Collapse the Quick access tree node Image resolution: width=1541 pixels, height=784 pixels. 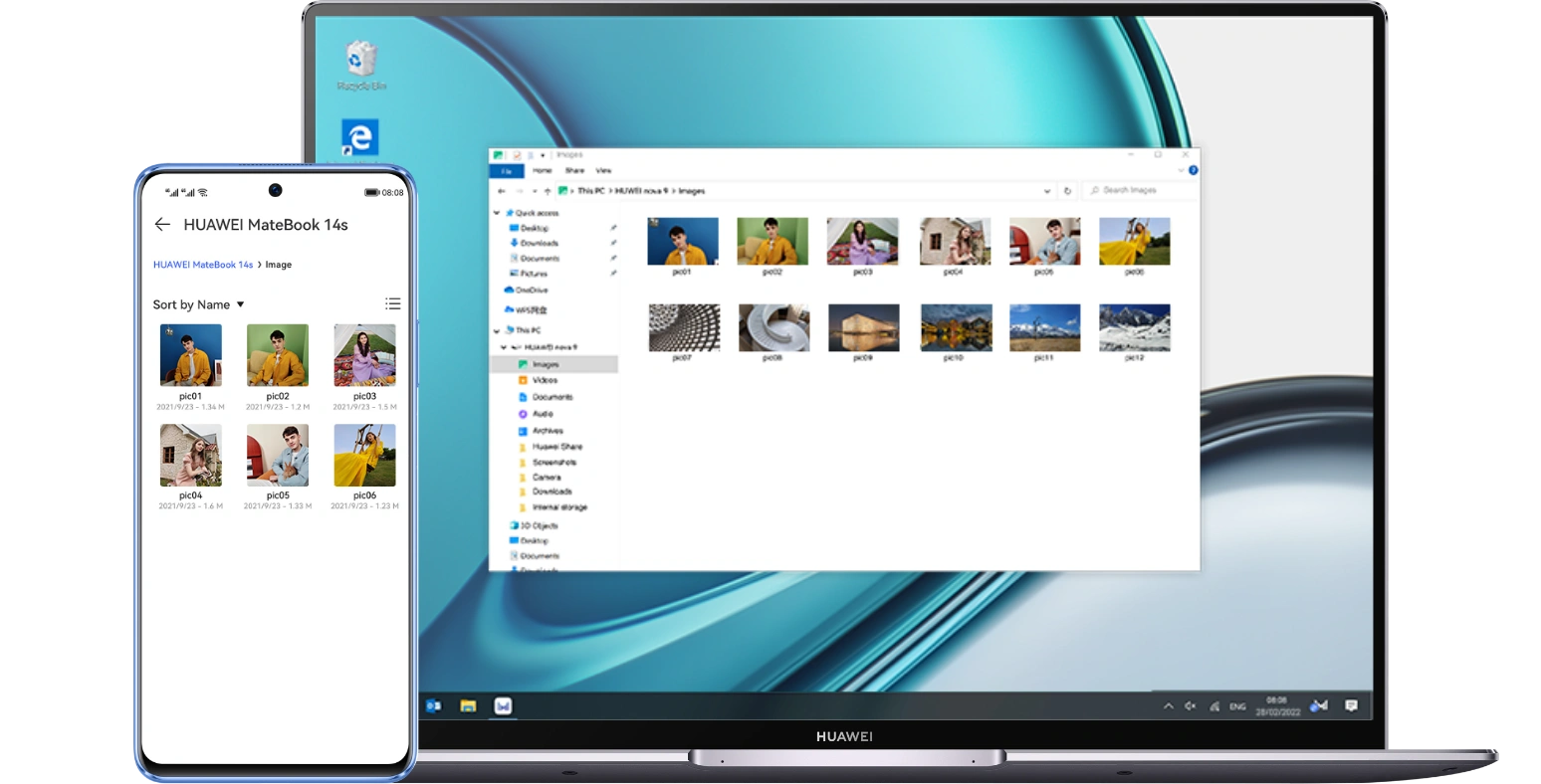[498, 213]
